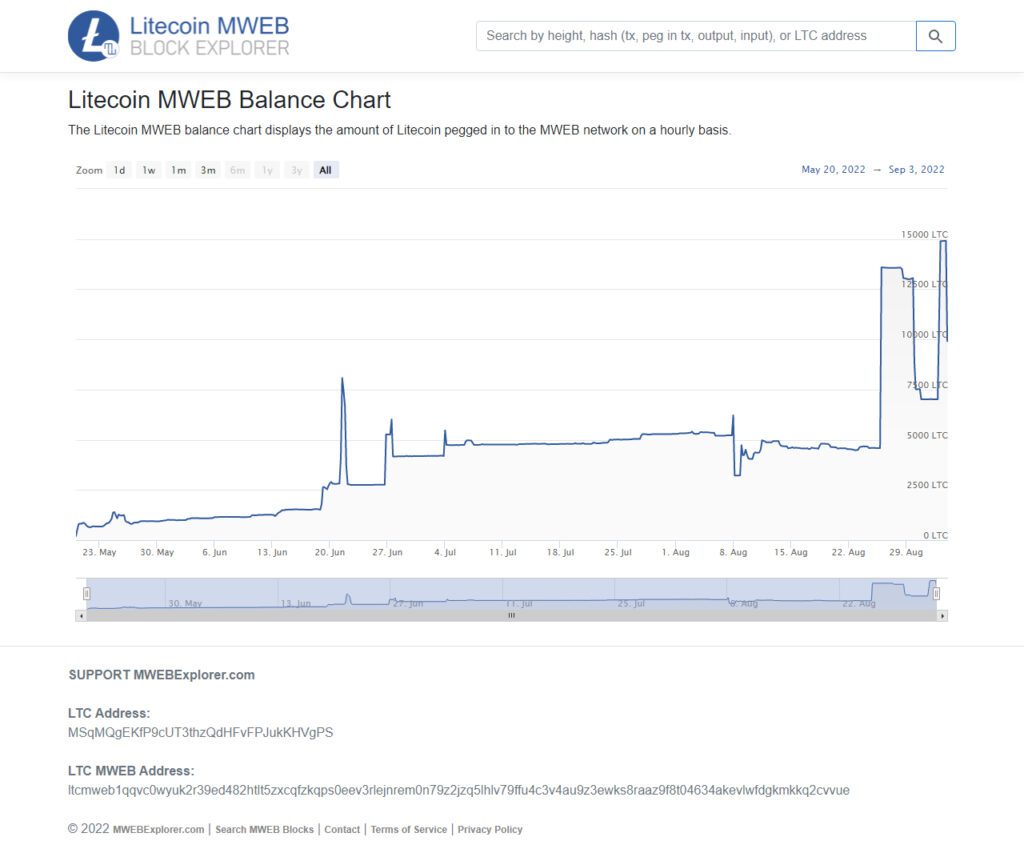Image resolution: width=1024 pixels, height=861 pixels.
Task: Click the navigator scrollbar center grip
Action: point(511,615)
